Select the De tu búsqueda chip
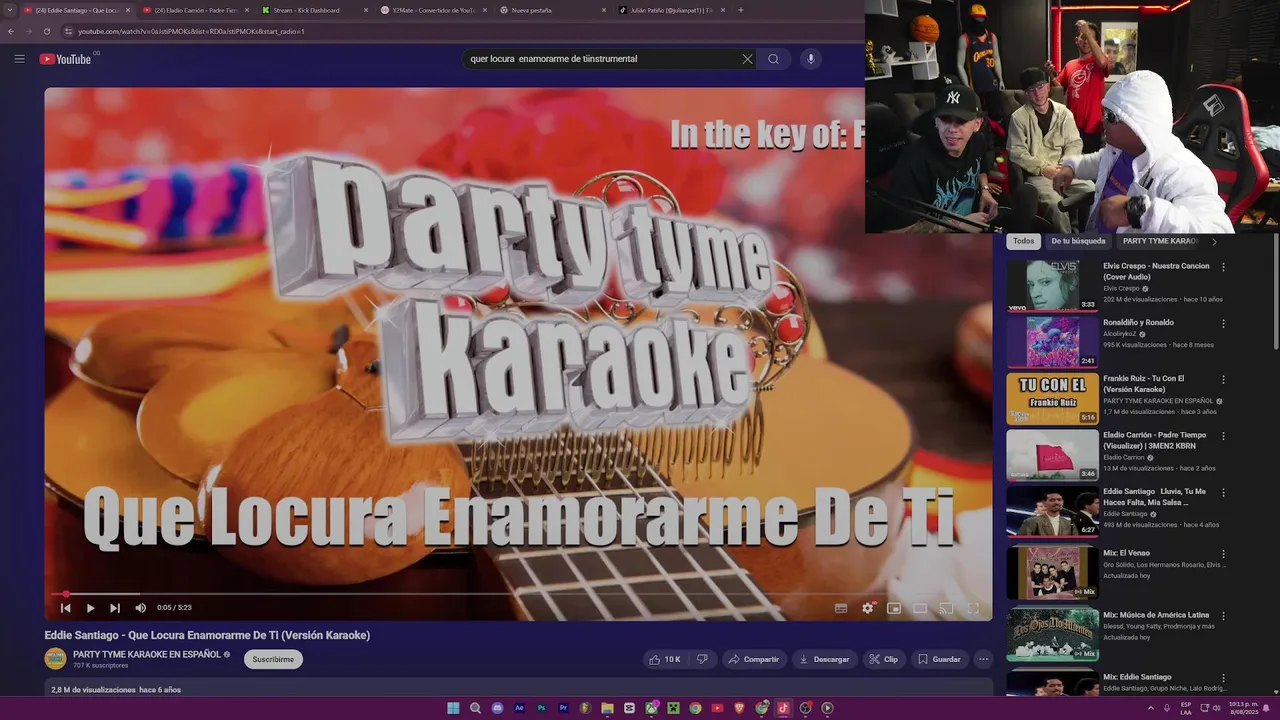 coord(1078,241)
